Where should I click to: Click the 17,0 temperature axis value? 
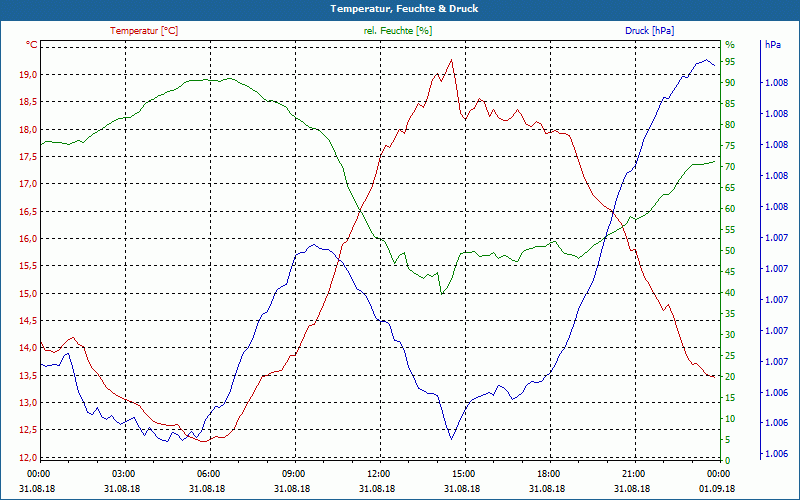pyautogui.click(x=29, y=184)
